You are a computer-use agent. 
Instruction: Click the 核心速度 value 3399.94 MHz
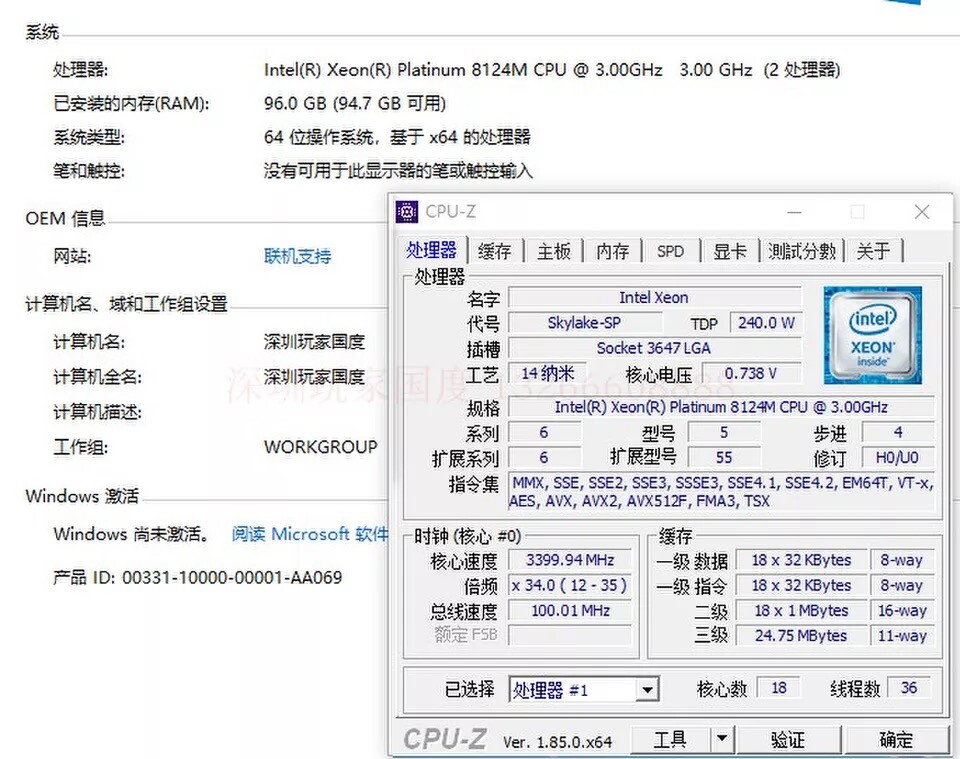click(x=571, y=560)
